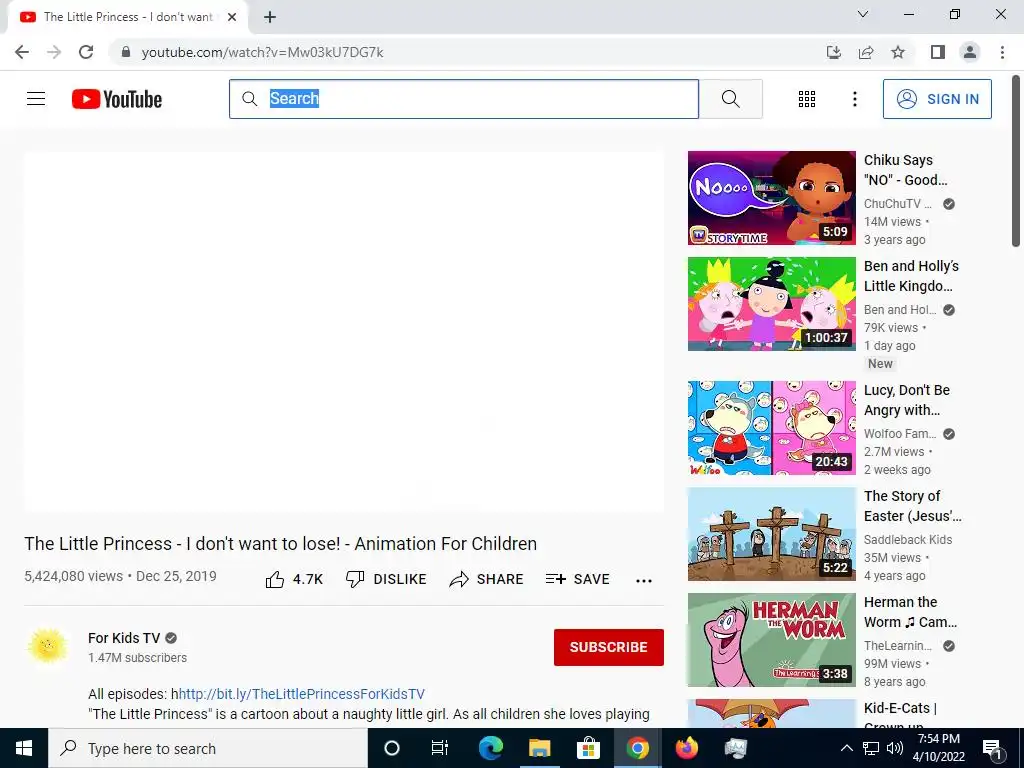Go back in browser

tap(22, 52)
